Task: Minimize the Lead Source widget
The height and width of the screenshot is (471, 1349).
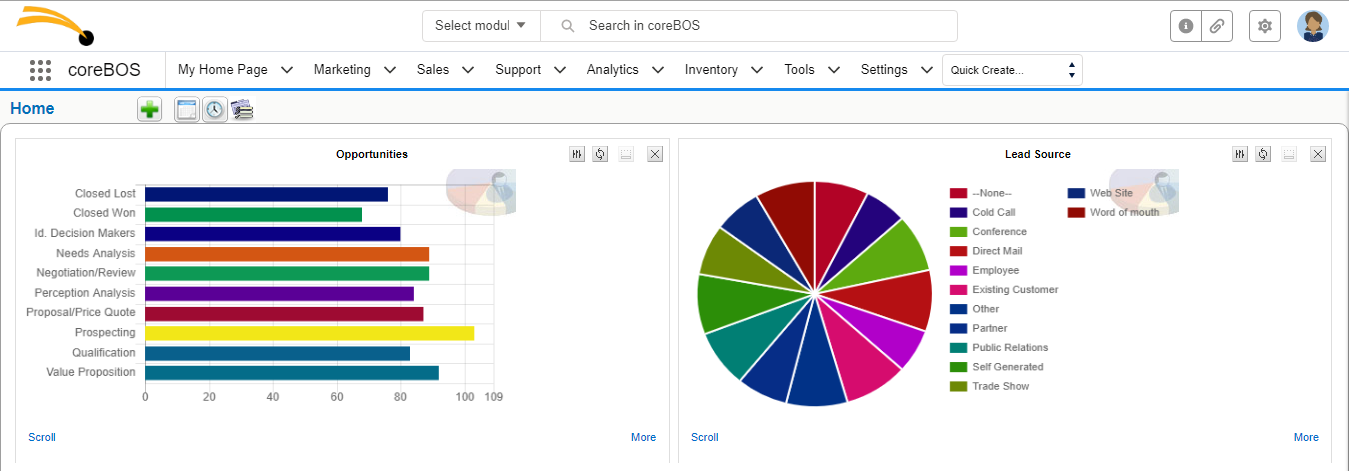Action: point(1289,154)
